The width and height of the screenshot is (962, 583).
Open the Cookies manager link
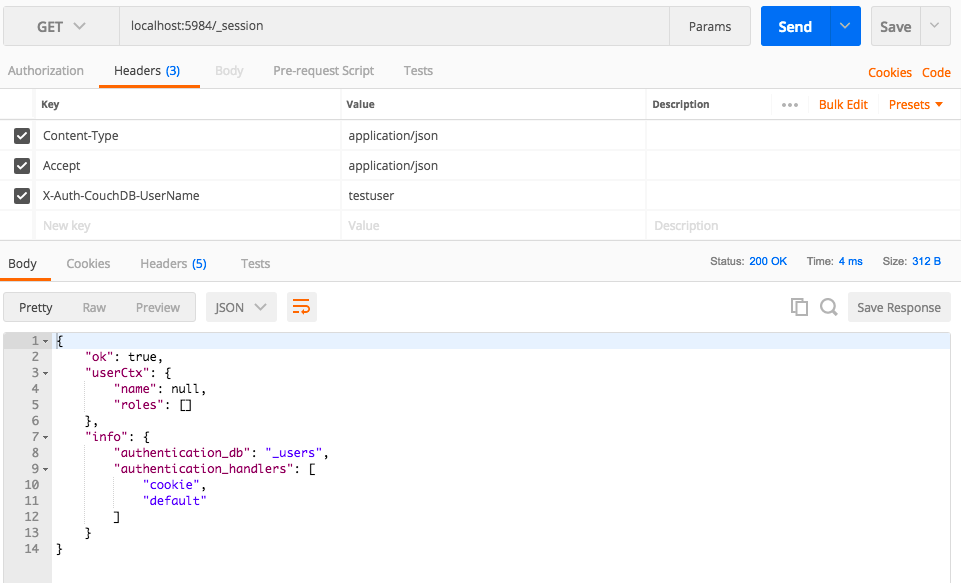click(890, 72)
